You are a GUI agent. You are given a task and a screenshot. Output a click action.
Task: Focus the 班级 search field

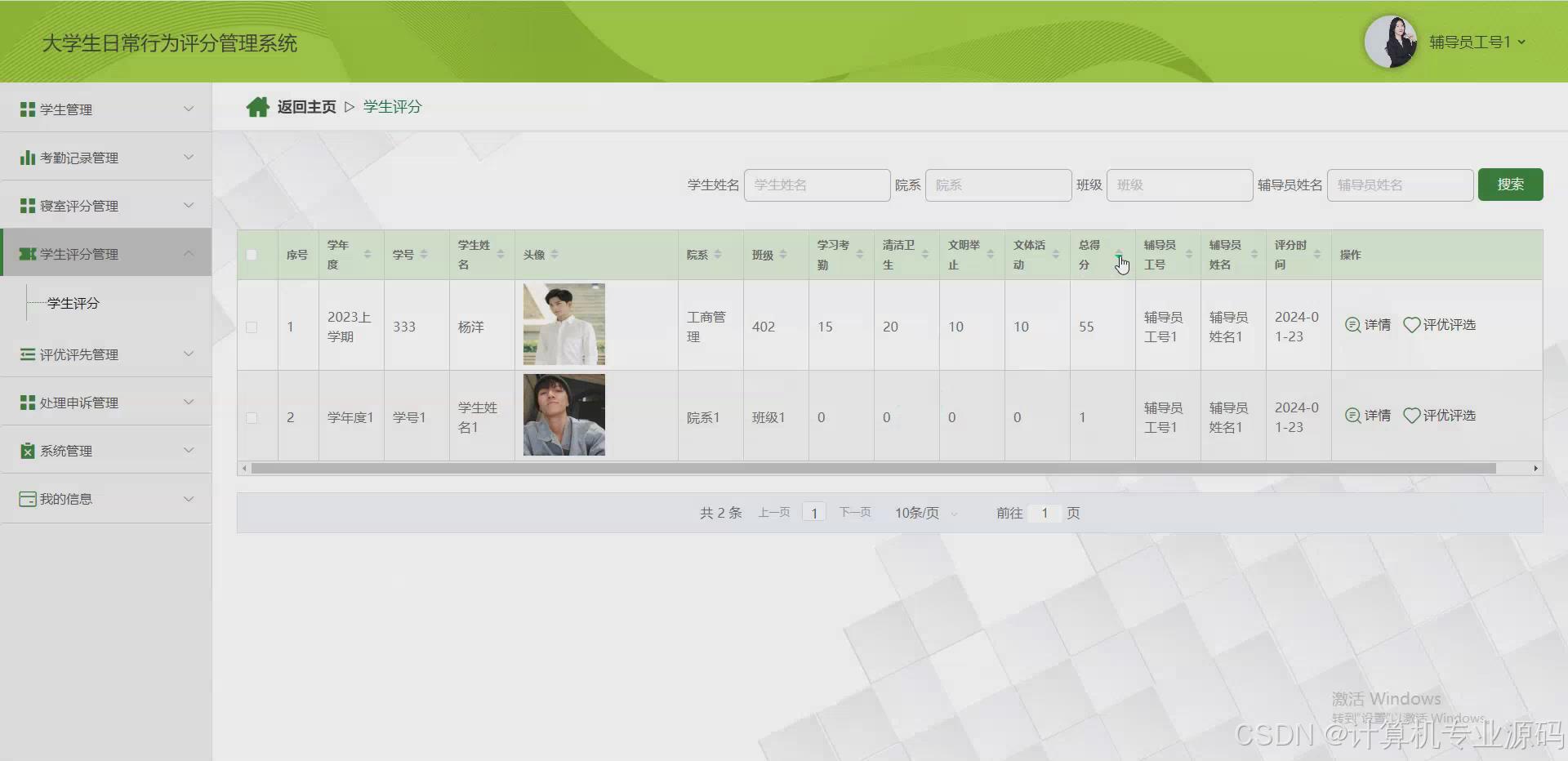coord(1179,185)
